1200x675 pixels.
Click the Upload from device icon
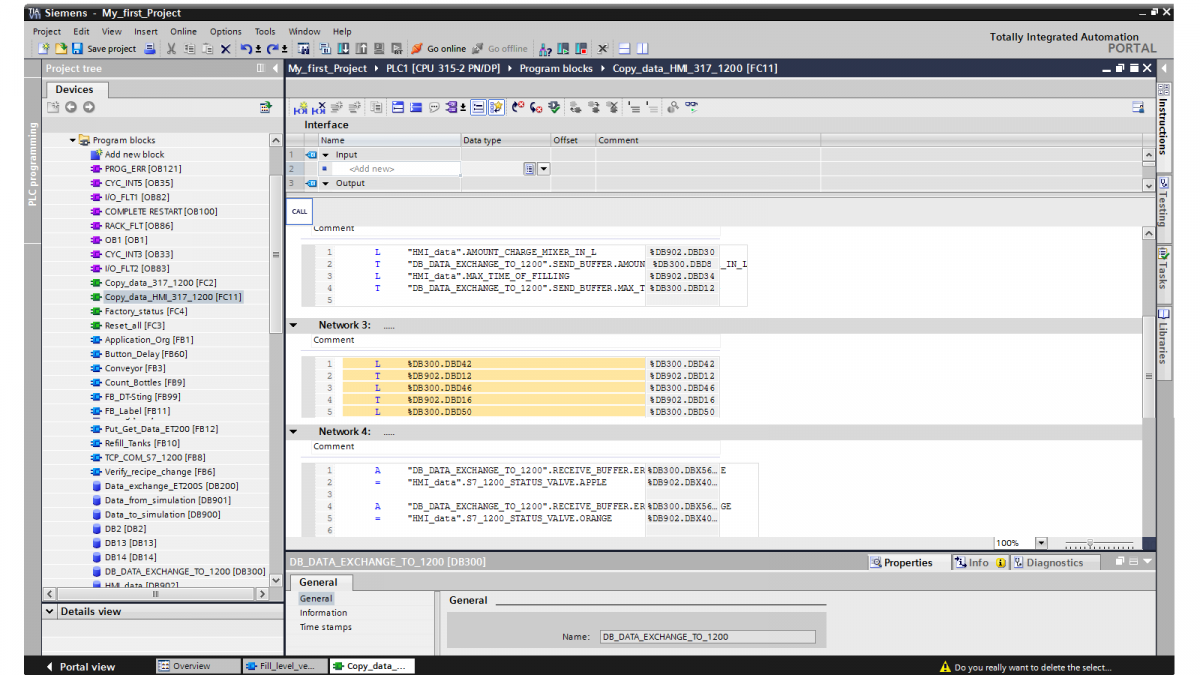tap(361, 48)
